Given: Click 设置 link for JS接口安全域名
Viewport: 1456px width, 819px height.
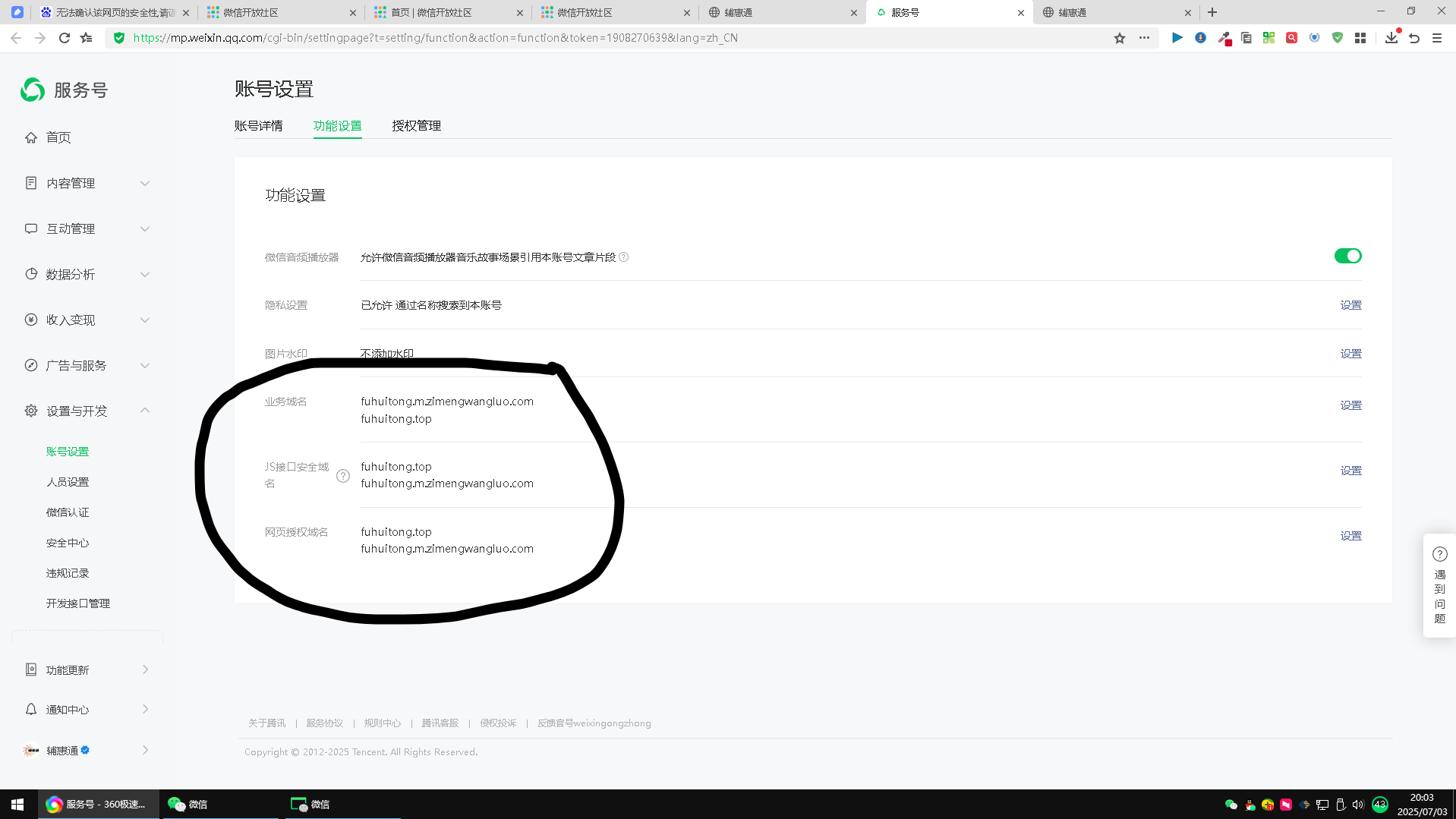Looking at the screenshot, I should (1351, 471).
